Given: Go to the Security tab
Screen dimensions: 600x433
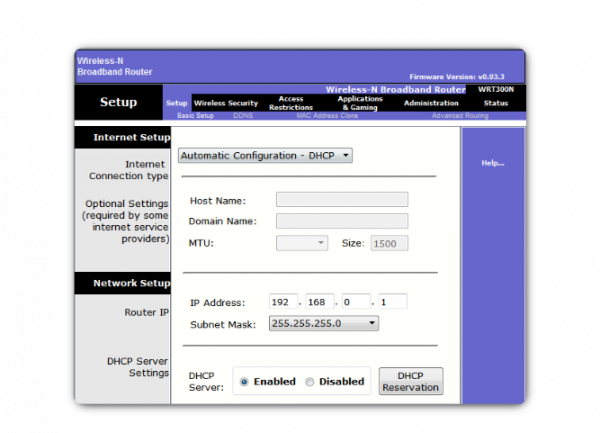Looking at the screenshot, I should [243, 103].
